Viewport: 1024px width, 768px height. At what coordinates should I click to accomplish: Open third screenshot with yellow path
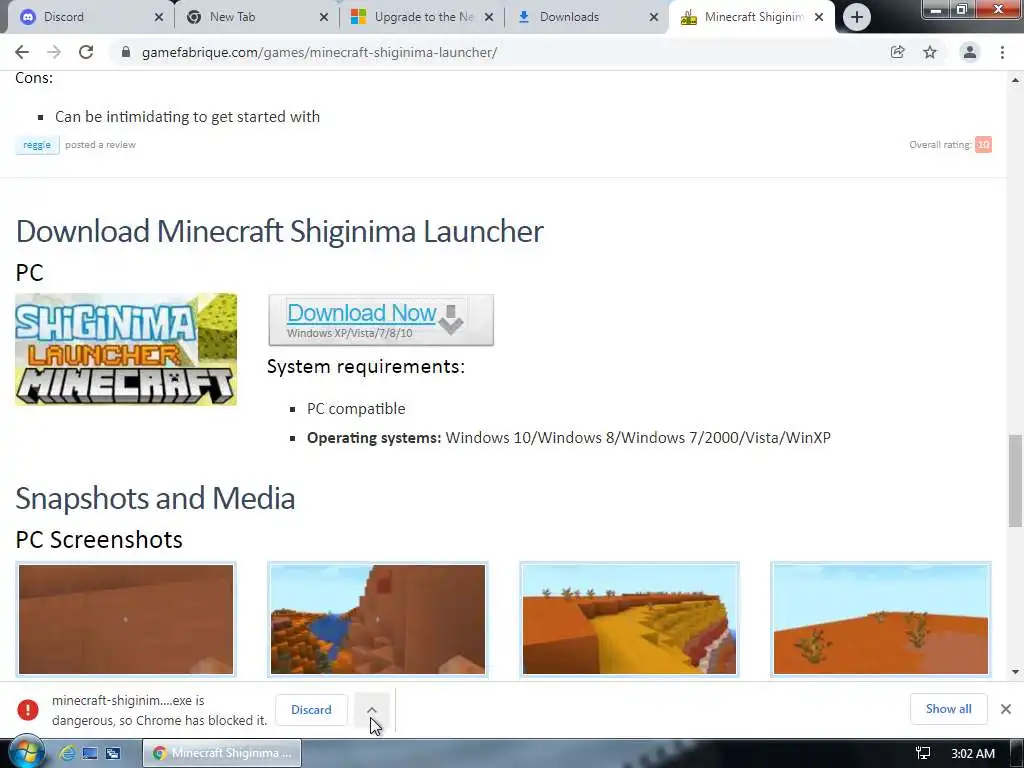630,619
